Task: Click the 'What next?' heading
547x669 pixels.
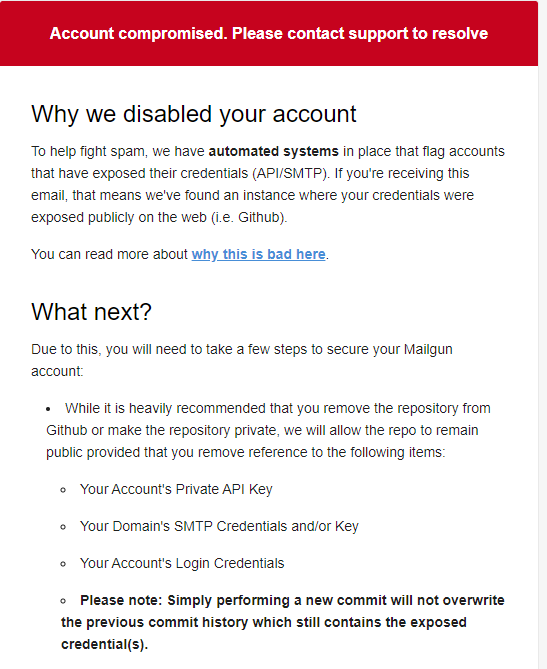Action: (x=91, y=311)
